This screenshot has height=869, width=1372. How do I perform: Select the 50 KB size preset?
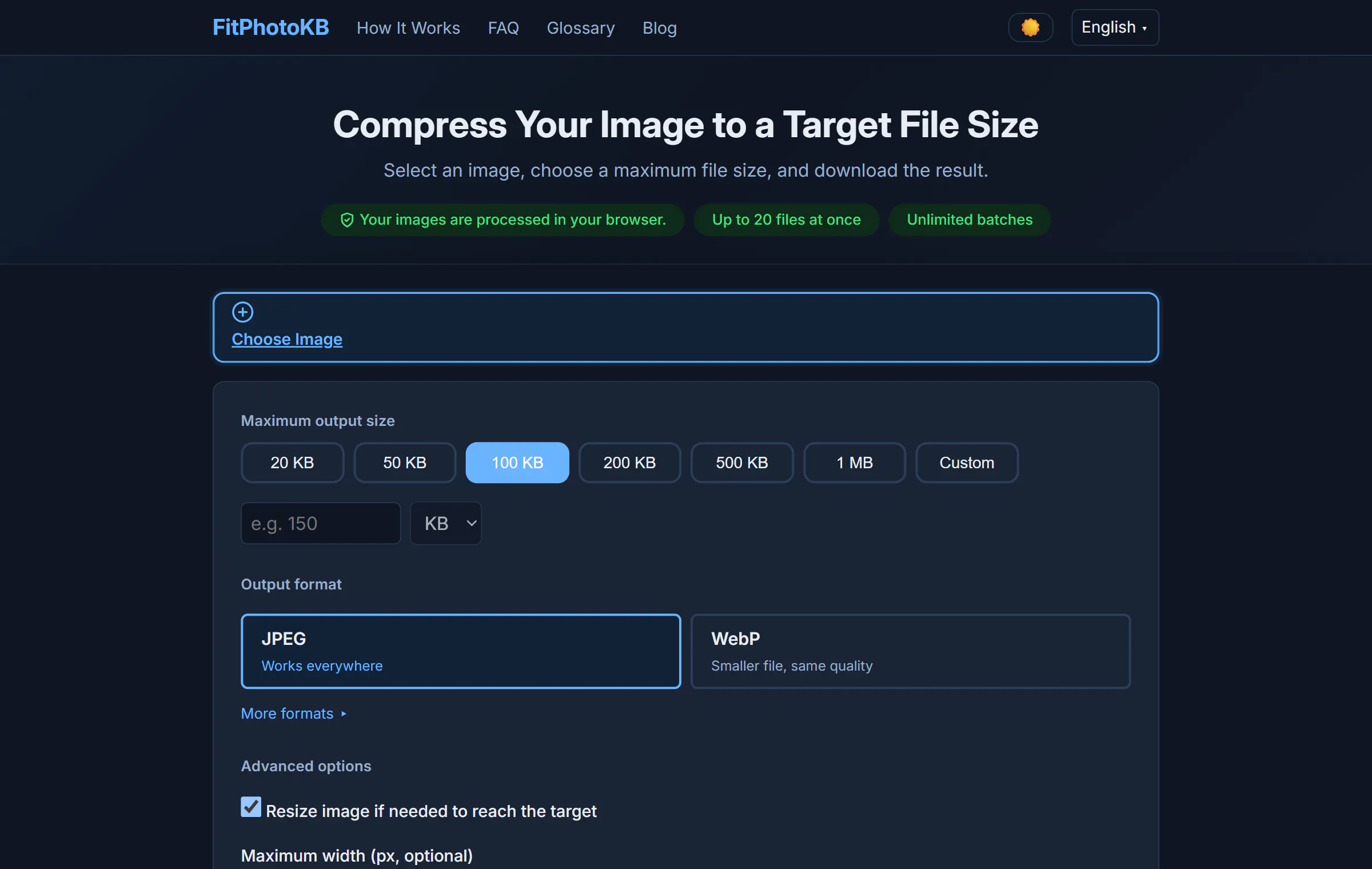pyautogui.click(x=405, y=463)
